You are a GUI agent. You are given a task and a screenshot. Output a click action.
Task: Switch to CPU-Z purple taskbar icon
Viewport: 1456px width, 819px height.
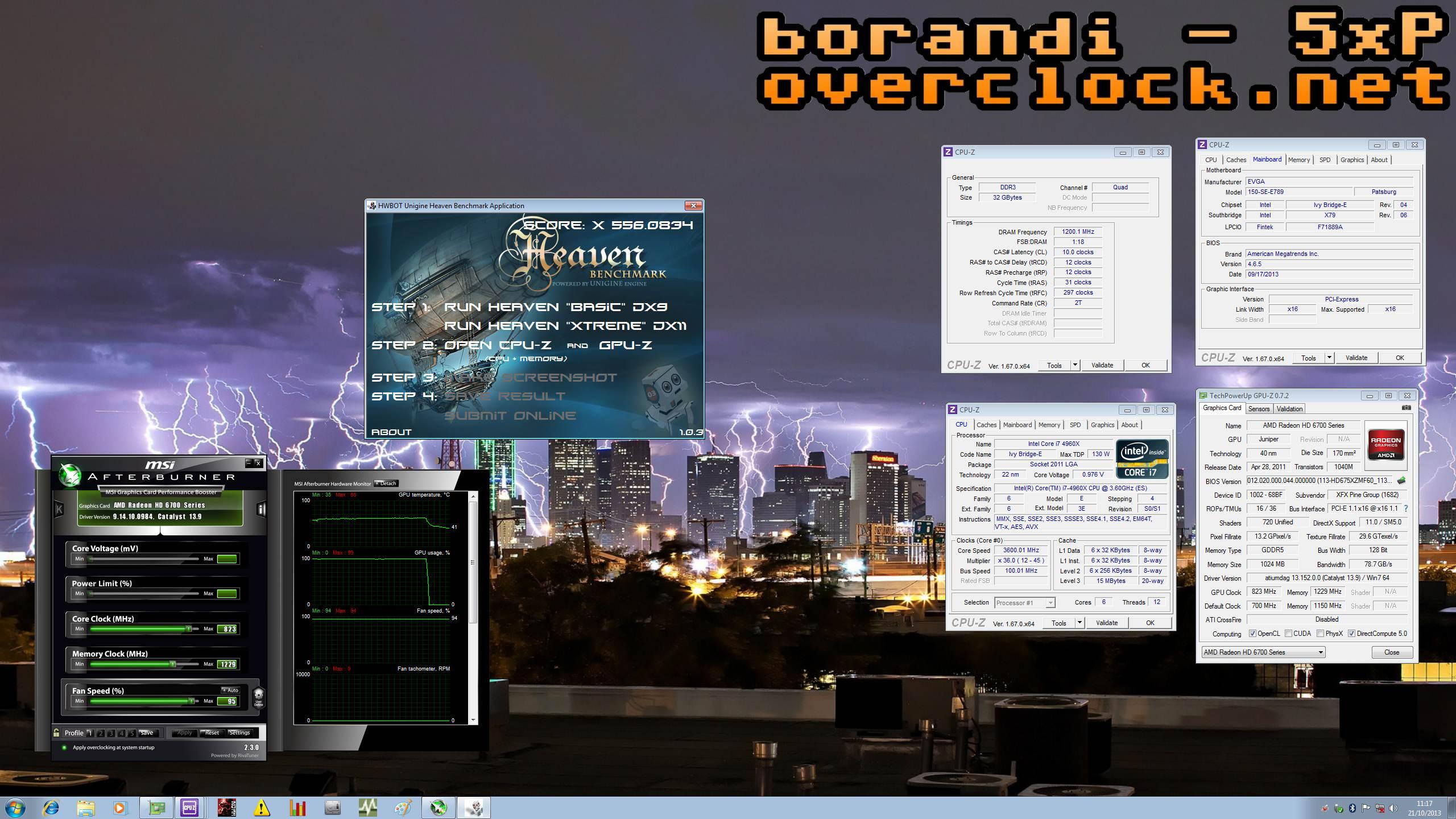(189, 808)
